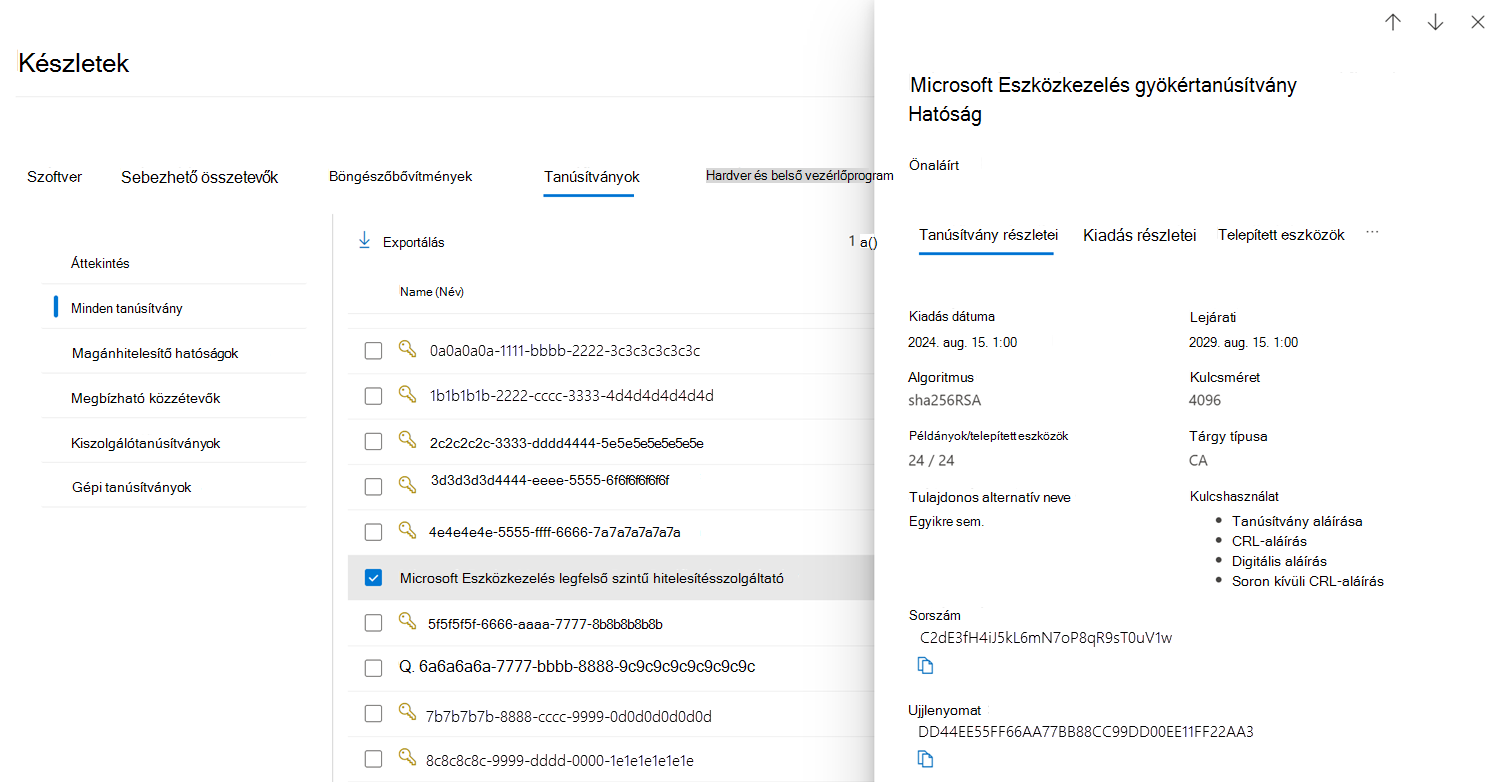
Task: Go to next item with down arrow
Action: pos(1436,23)
